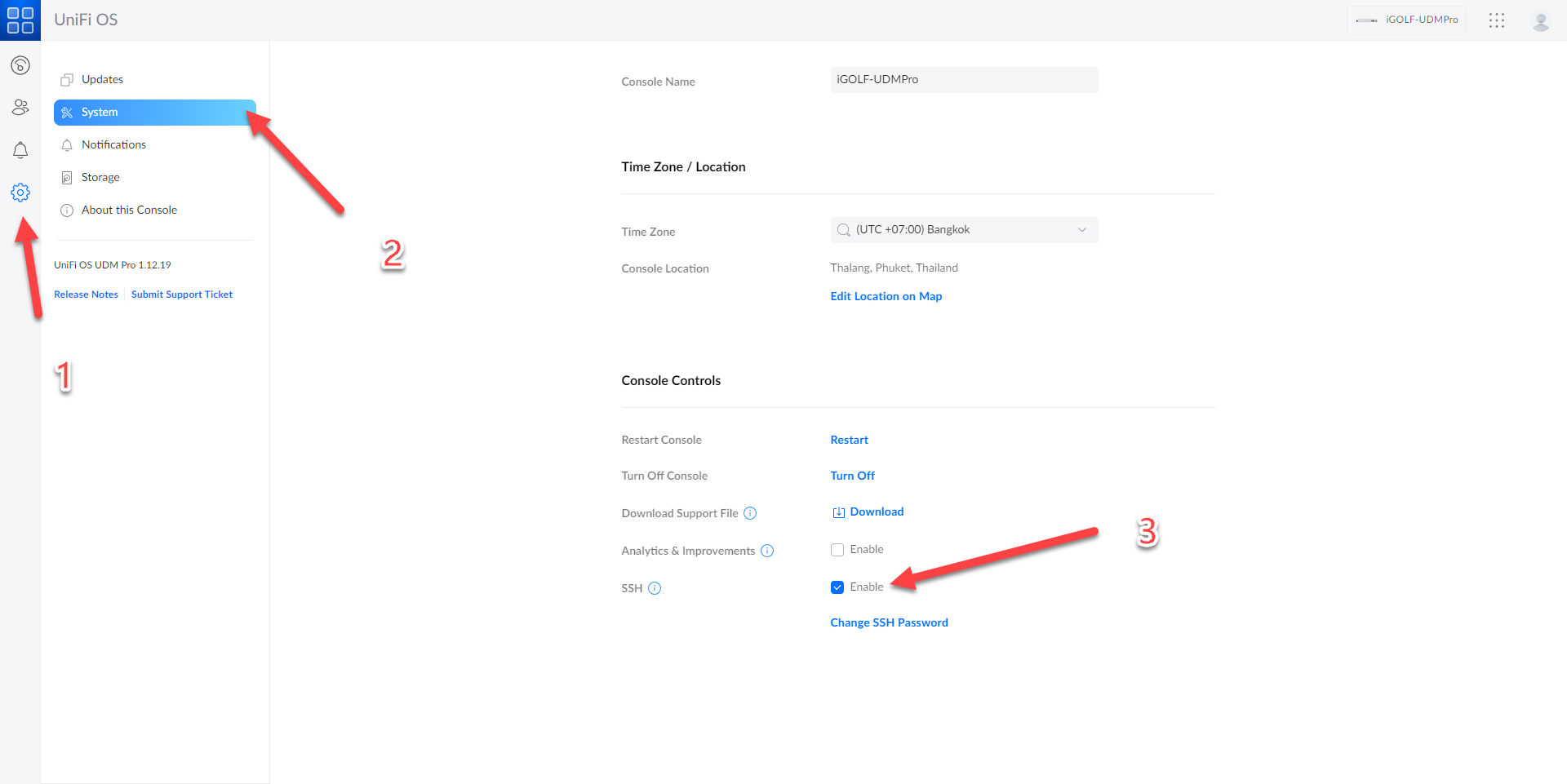The height and width of the screenshot is (784, 1567).
Task: Click the Restart console link
Action: pyautogui.click(x=850, y=440)
